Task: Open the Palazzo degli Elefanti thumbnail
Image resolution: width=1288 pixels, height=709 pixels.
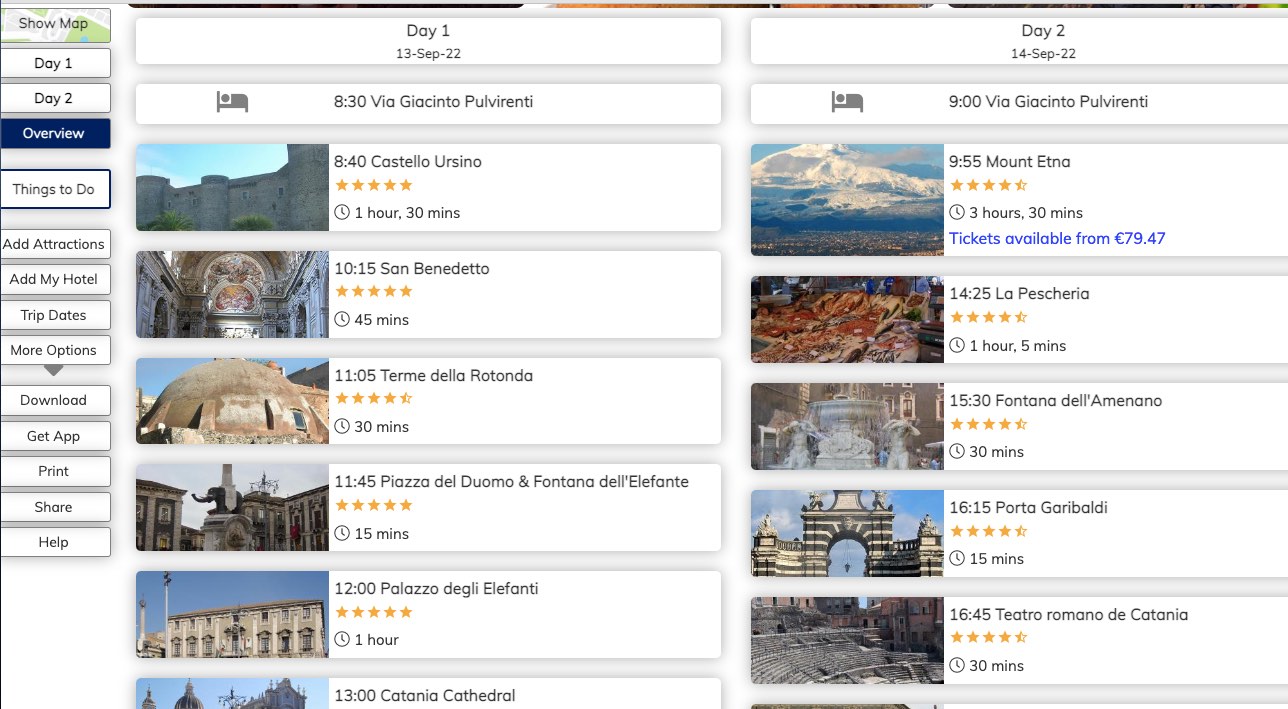Action: click(232, 614)
